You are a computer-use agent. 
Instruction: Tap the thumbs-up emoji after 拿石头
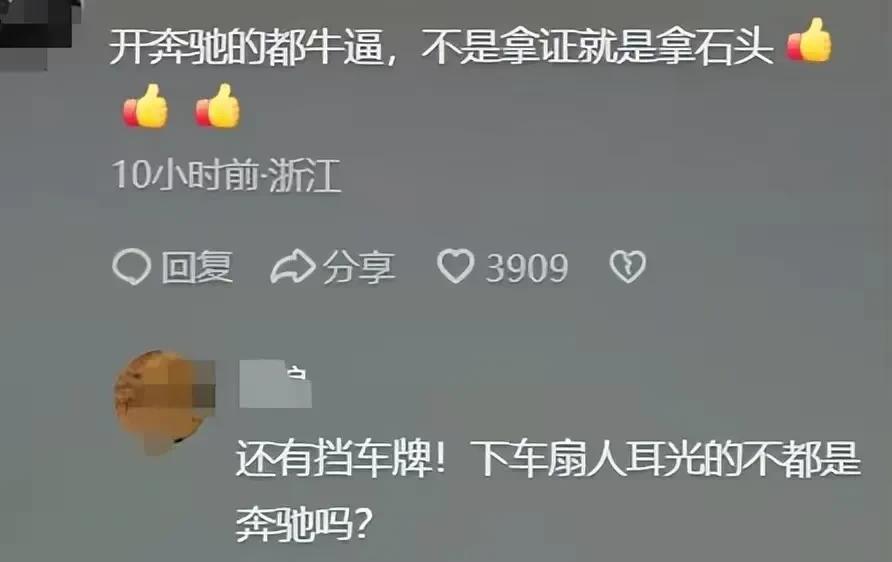pyautogui.click(x=809, y=40)
